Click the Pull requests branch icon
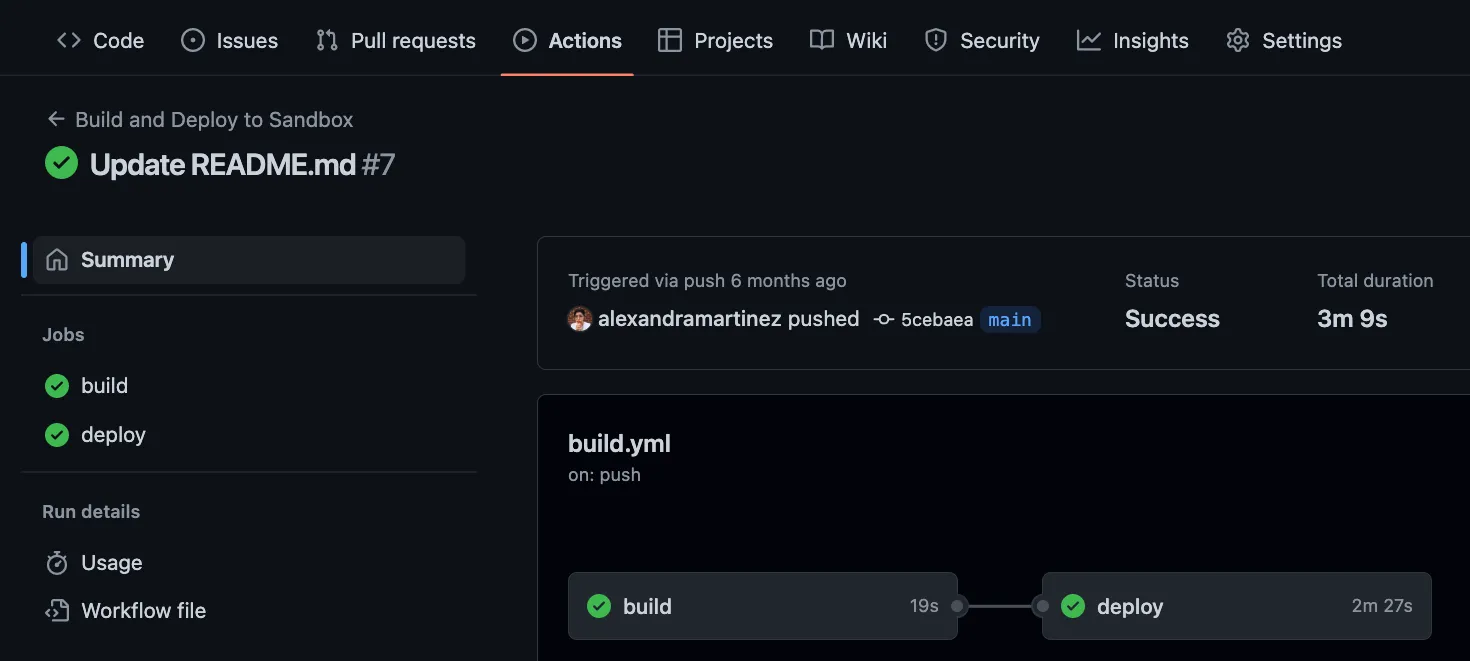 pos(327,41)
